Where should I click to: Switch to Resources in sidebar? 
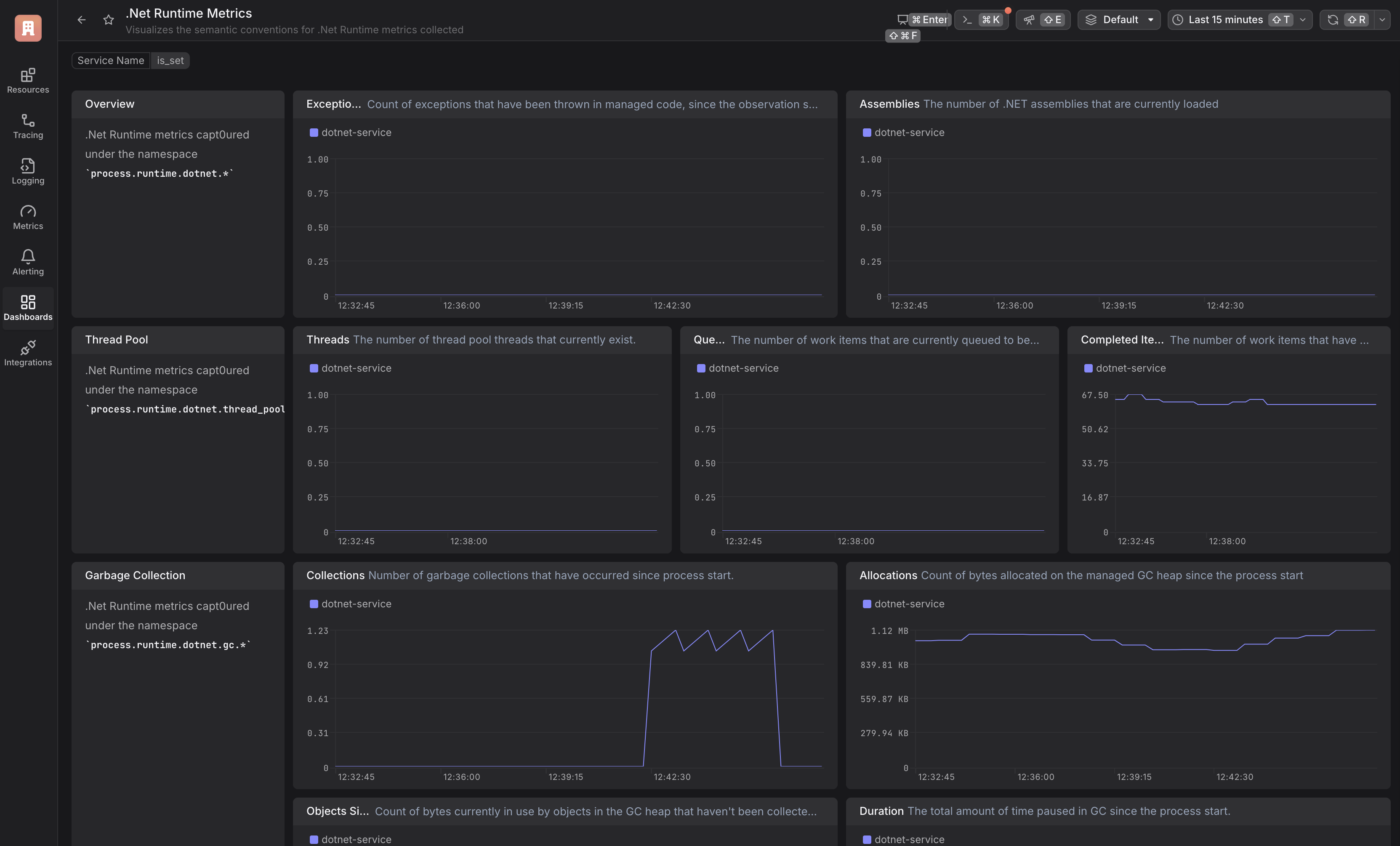[x=28, y=81]
